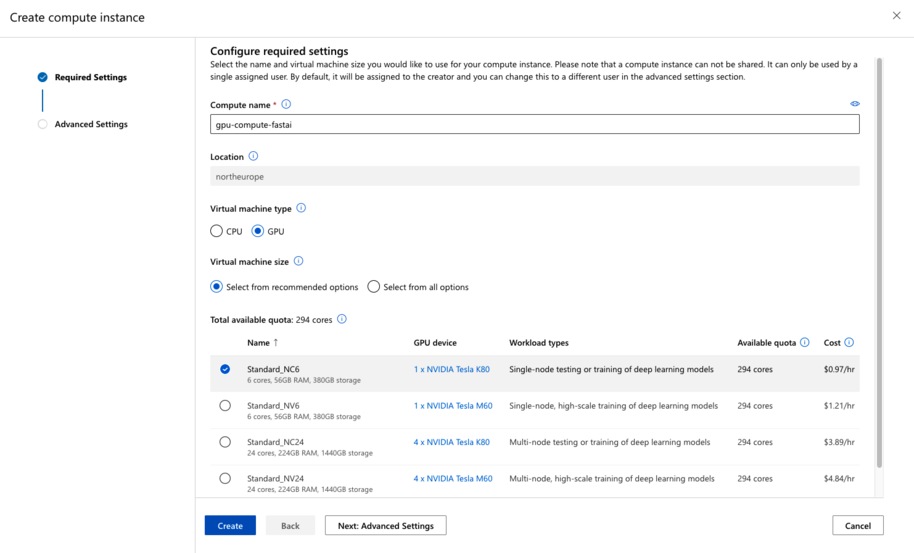Click the info icon beside Compute name
The image size is (914, 553).
(x=286, y=105)
